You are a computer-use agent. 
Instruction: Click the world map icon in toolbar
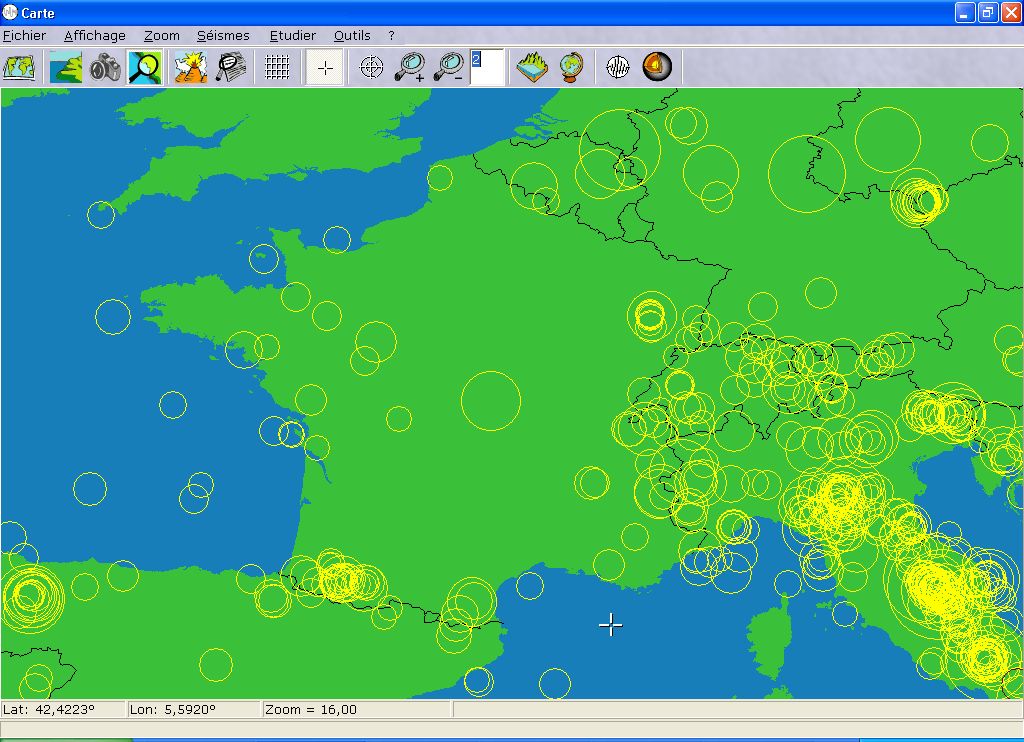[x=20, y=67]
